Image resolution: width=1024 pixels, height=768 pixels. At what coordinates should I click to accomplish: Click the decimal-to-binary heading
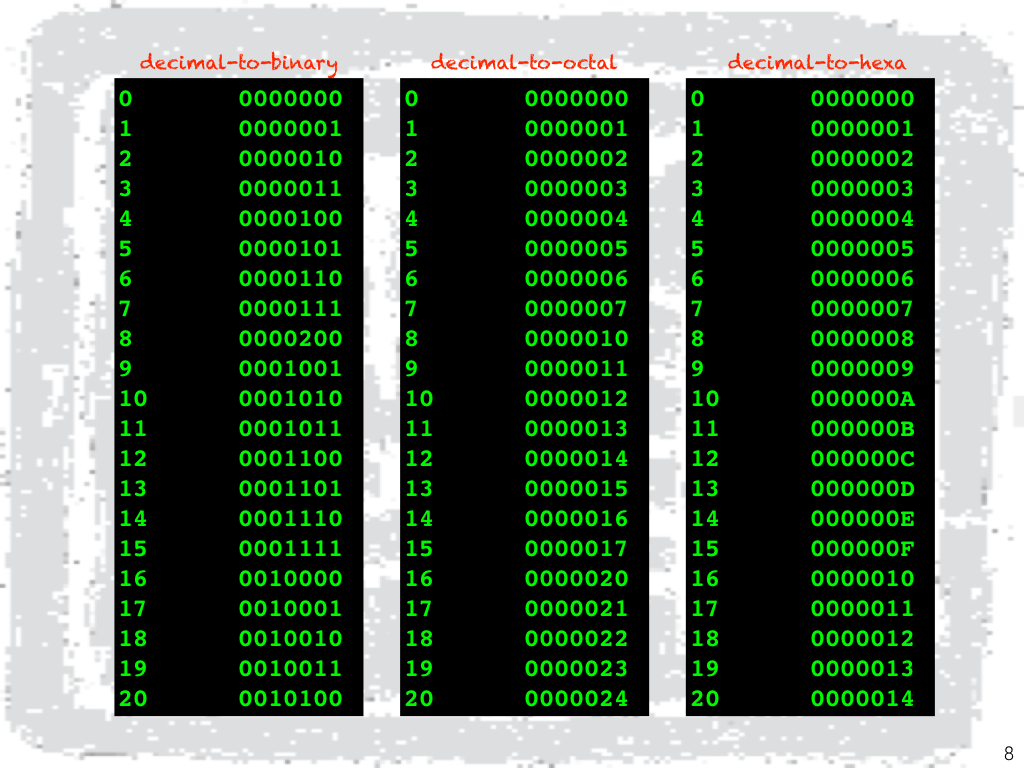[x=238, y=63]
